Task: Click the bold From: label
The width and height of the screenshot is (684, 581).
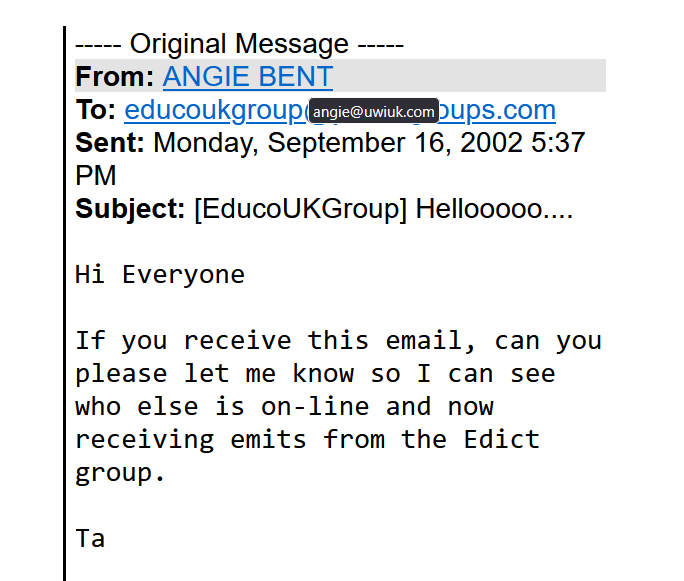Action: coord(115,77)
